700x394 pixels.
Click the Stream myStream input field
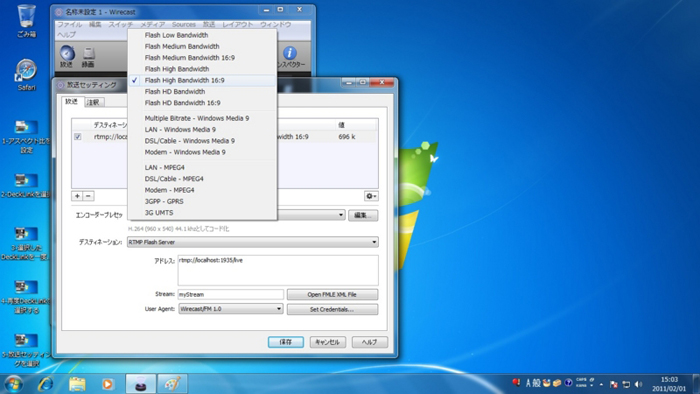[x=231, y=294]
